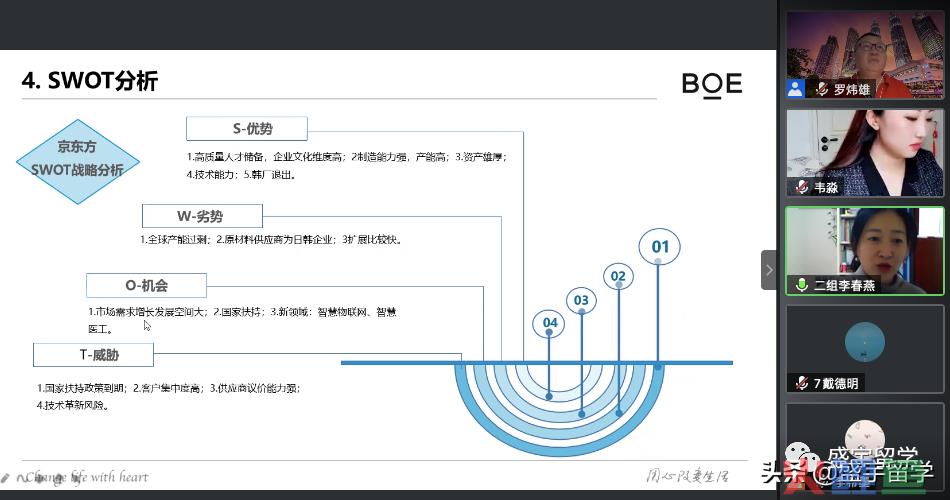Click the participant name label 罗炜雄

click(852, 90)
